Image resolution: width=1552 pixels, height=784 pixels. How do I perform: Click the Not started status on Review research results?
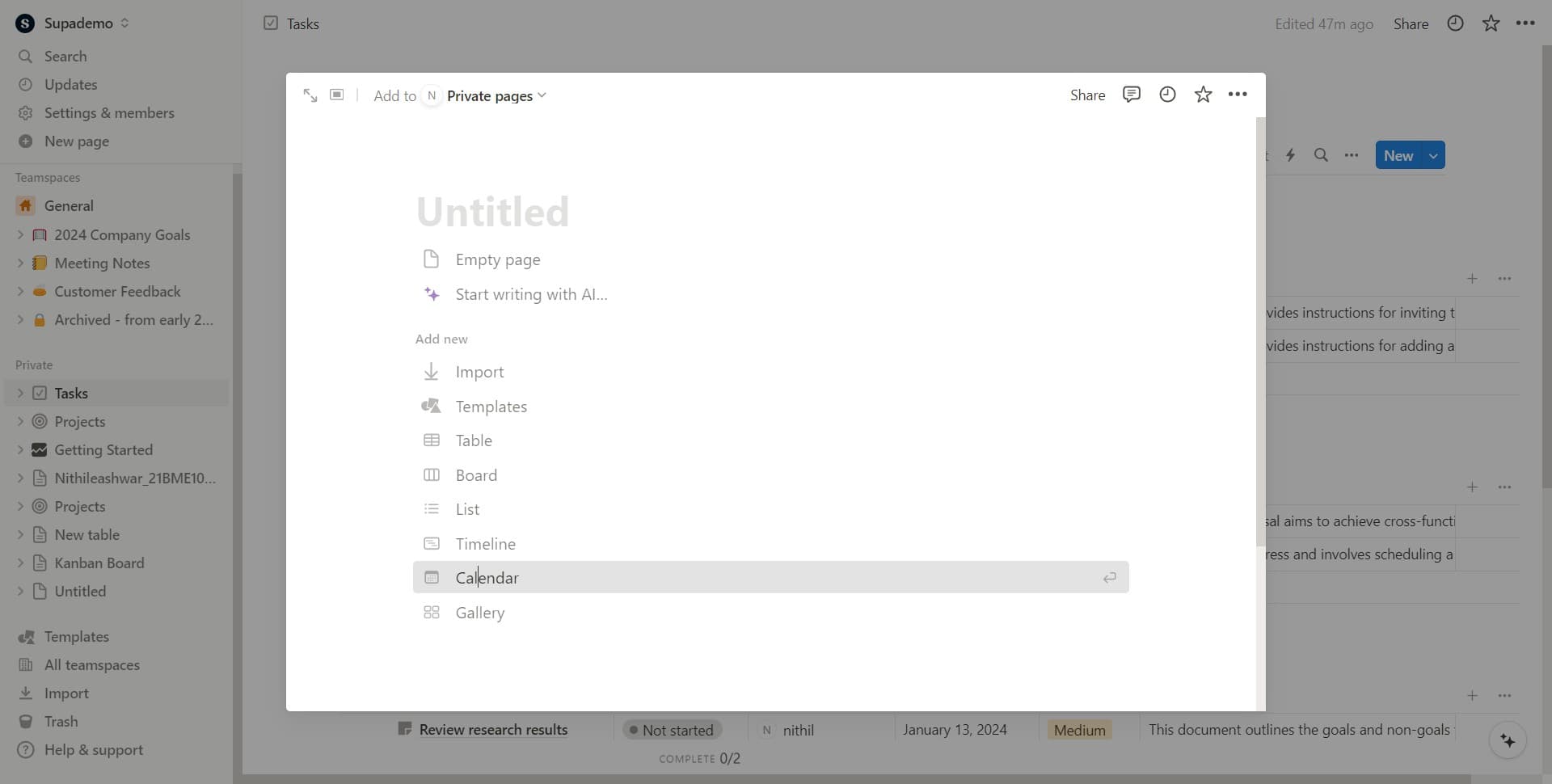[672, 729]
